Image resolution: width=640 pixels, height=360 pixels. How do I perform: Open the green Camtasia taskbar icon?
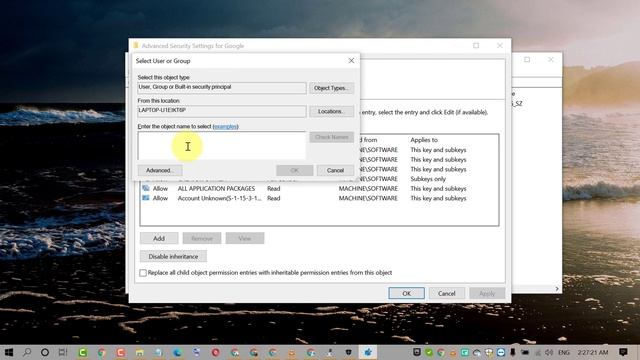(x=83, y=352)
